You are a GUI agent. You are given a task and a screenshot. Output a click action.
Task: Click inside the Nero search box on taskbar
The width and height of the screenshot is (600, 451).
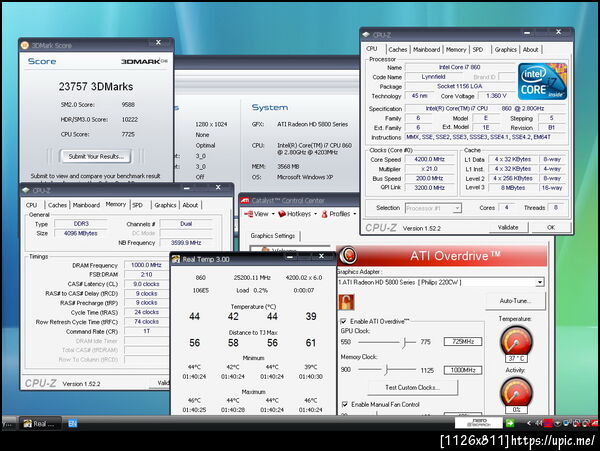click(478, 423)
